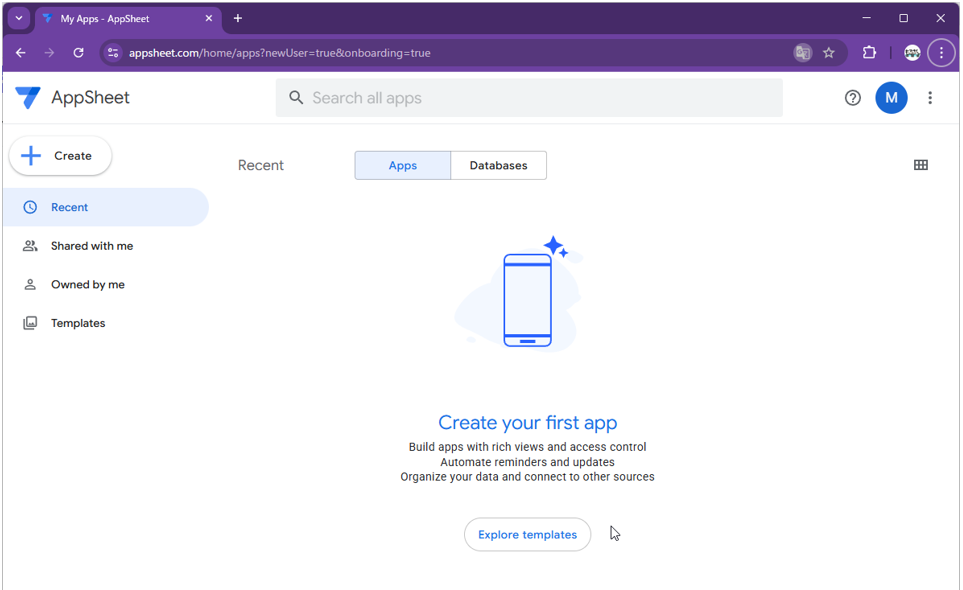Click the Explore templates button
Image resolution: width=963 pixels, height=590 pixels.
527,535
